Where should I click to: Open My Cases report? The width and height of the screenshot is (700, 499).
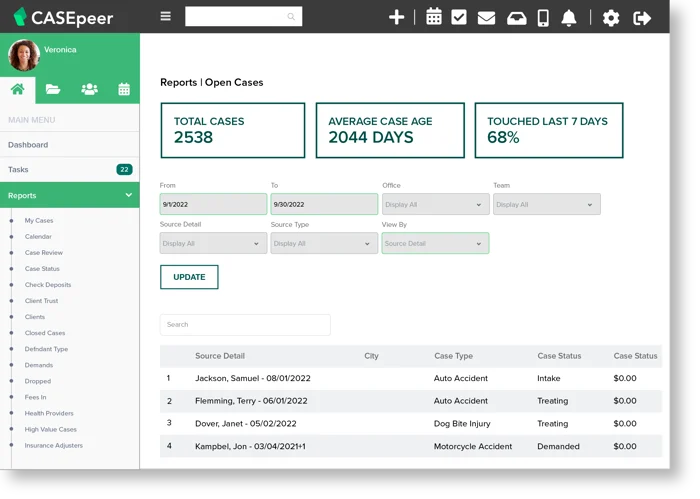point(39,220)
